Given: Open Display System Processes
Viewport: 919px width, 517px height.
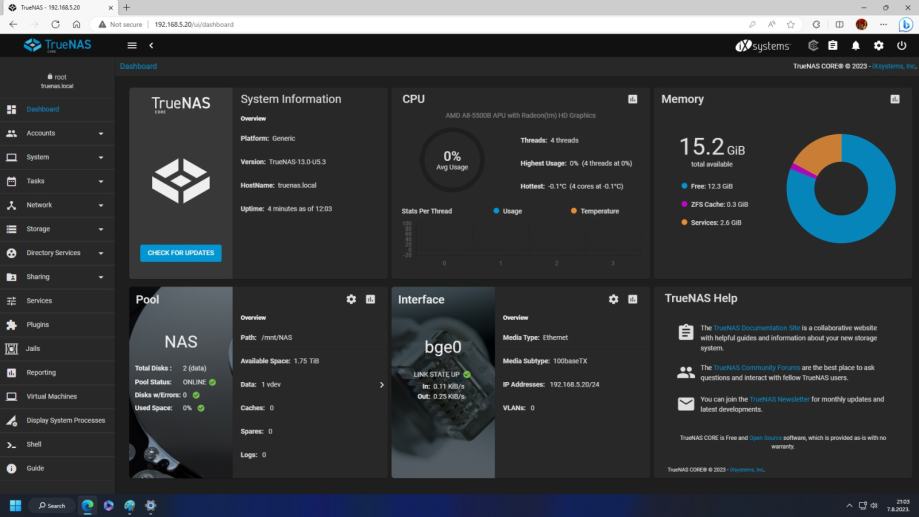Looking at the screenshot, I should pyautogui.click(x=57, y=420).
